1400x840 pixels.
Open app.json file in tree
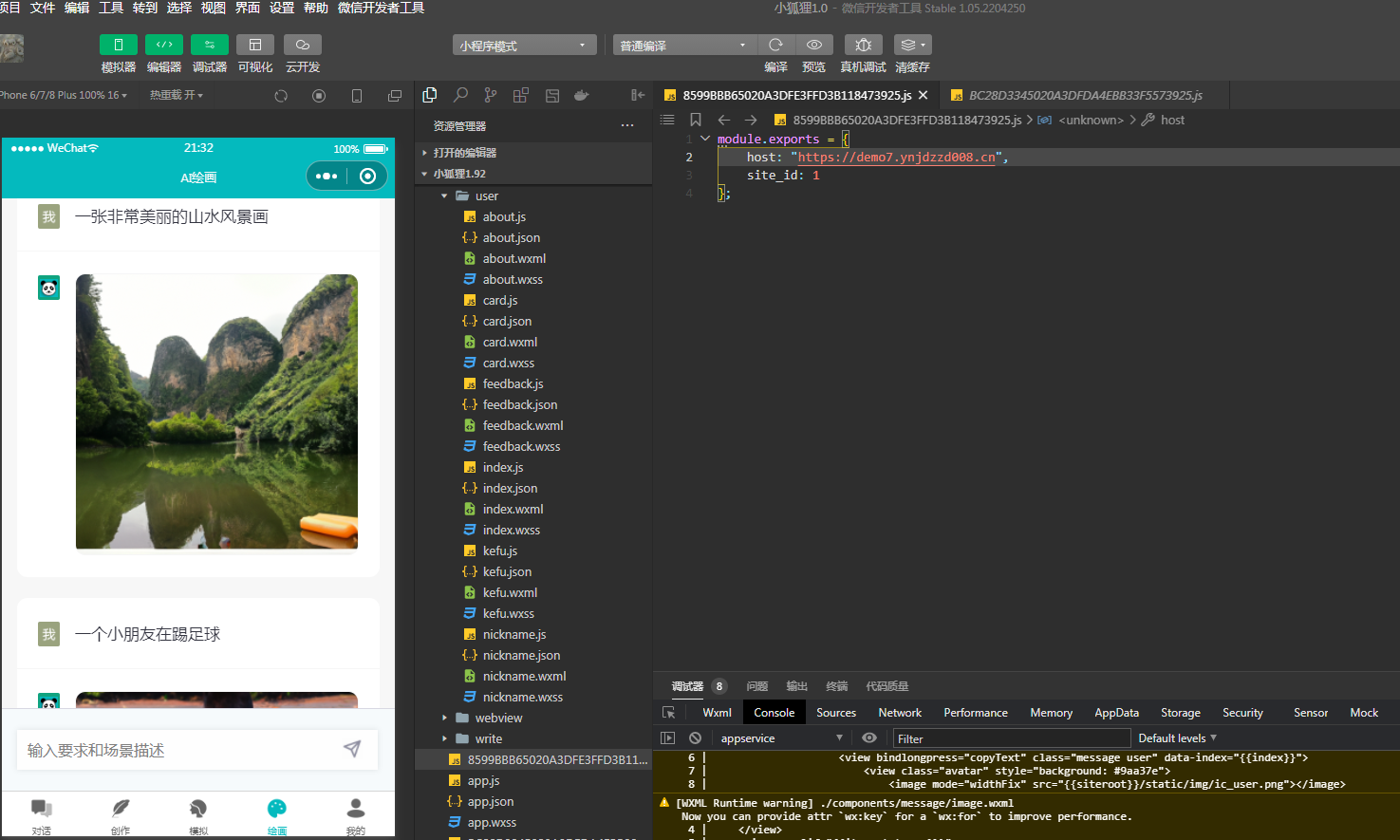tap(533, 801)
